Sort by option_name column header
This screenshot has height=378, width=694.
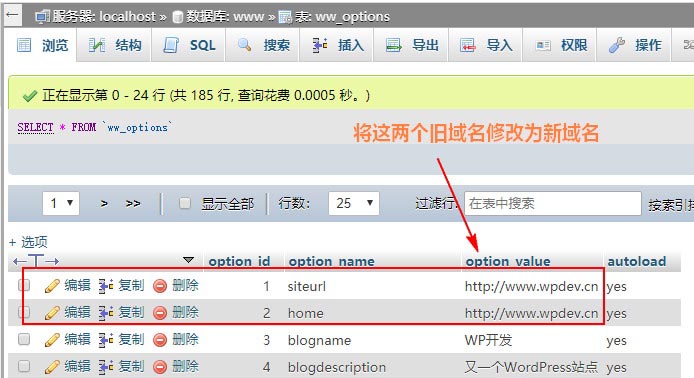point(332,261)
